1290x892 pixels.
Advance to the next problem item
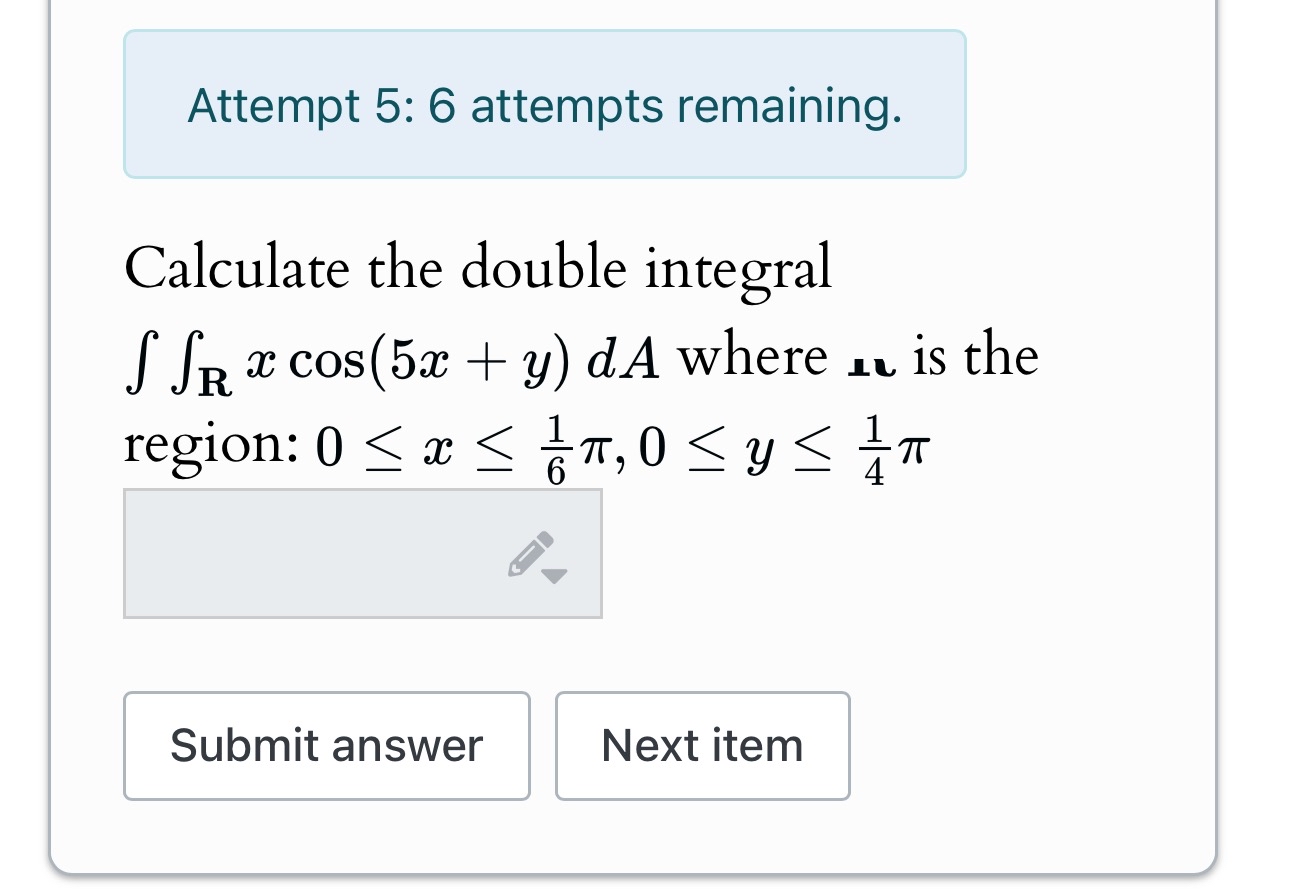(x=702, y=745)
